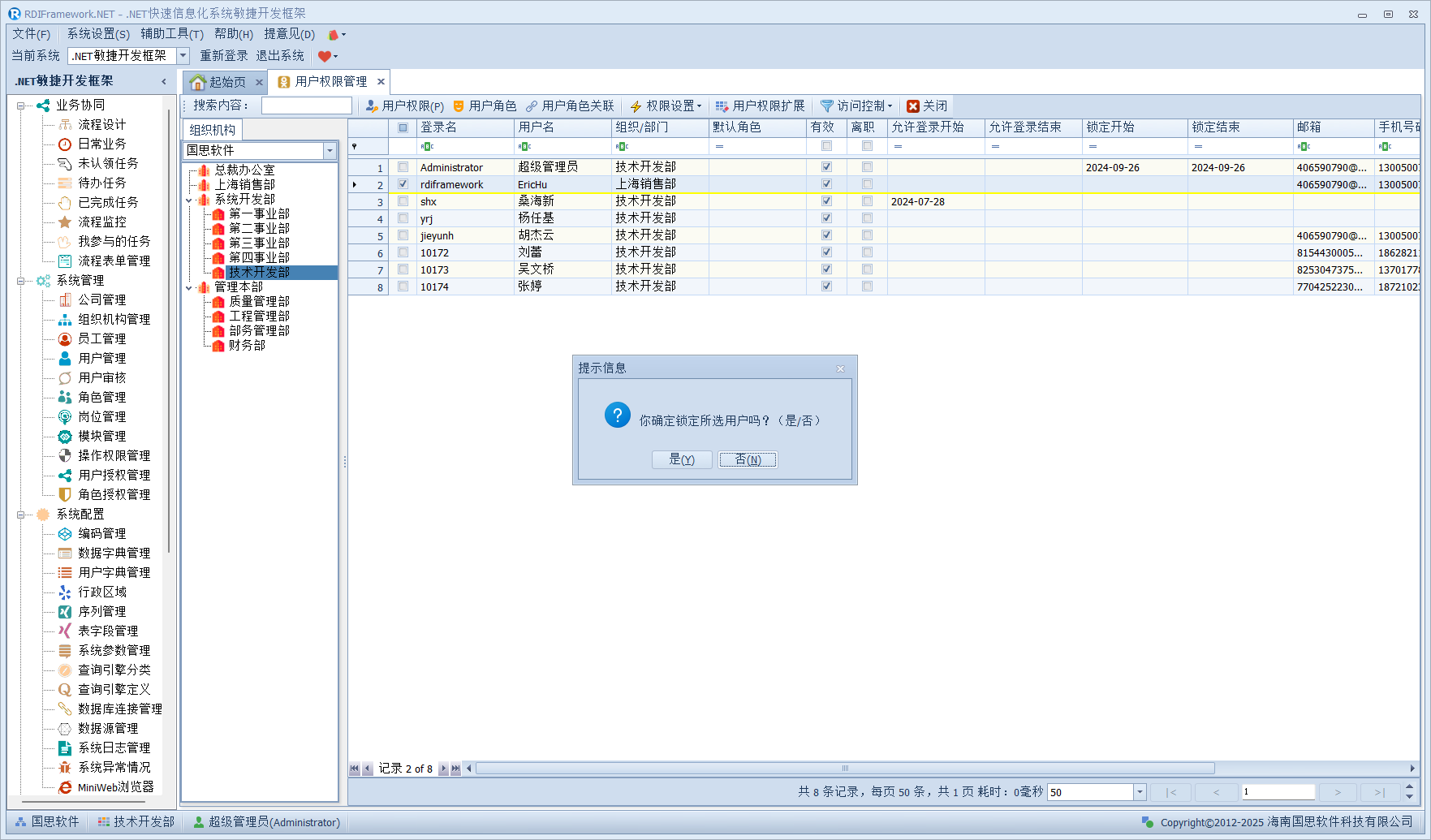The width and height of the screenshot is (1431, 840).
Task: Open 日常业务 in the sidebar
Action: 101,144
